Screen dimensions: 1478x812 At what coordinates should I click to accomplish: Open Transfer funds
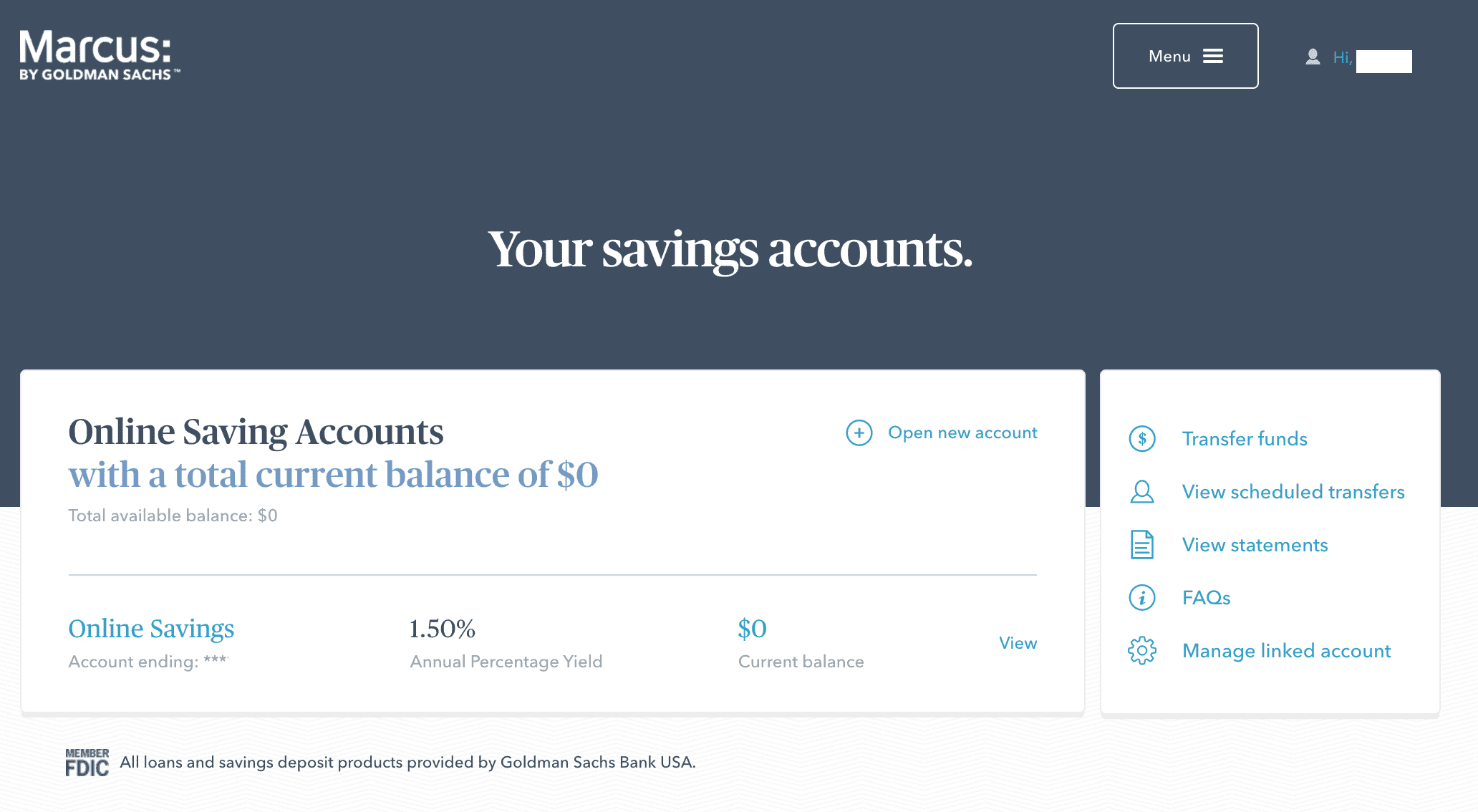(x=1245, y=438)
